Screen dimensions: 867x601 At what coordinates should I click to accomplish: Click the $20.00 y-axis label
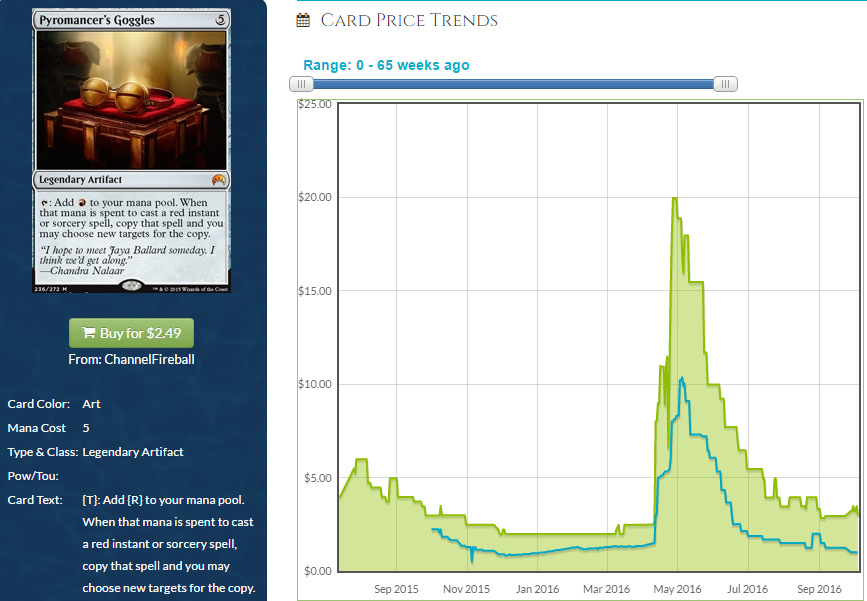pos(315,197)
